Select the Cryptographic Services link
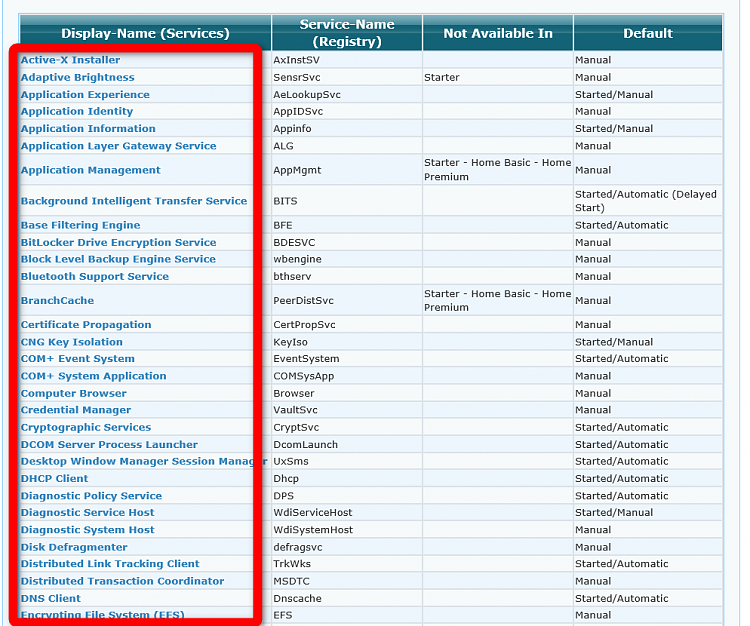This screenshot has height=626, width=750. click(x=86, y=427)
